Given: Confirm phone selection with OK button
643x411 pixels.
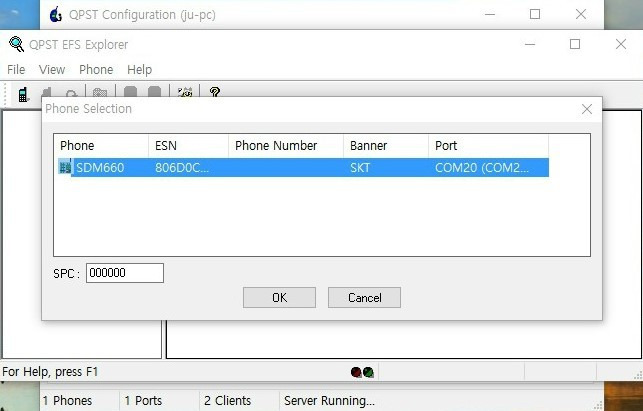Looking at the screenshot, I should click(x=279, y=297).
